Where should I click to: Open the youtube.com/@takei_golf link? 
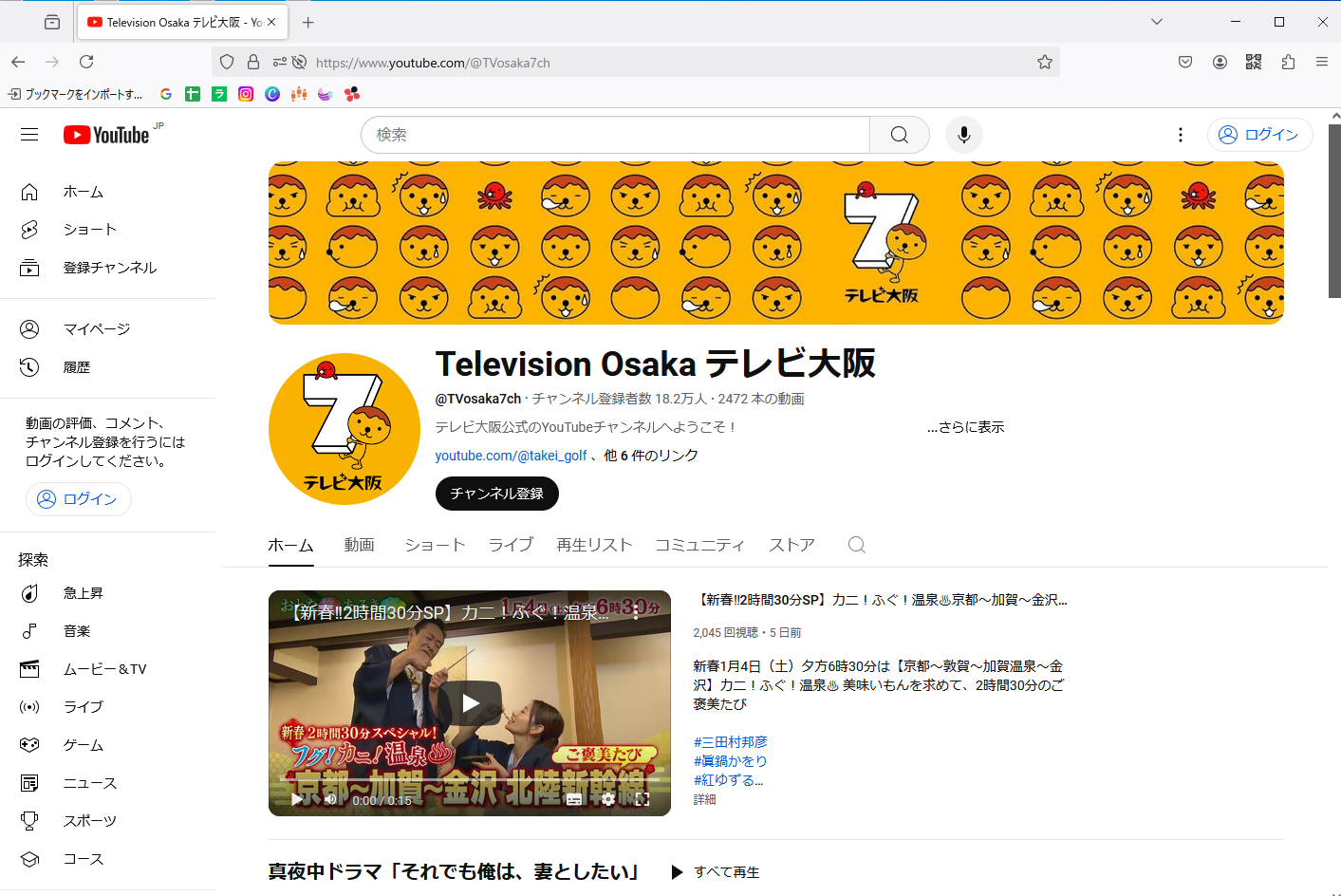point(511,456)
